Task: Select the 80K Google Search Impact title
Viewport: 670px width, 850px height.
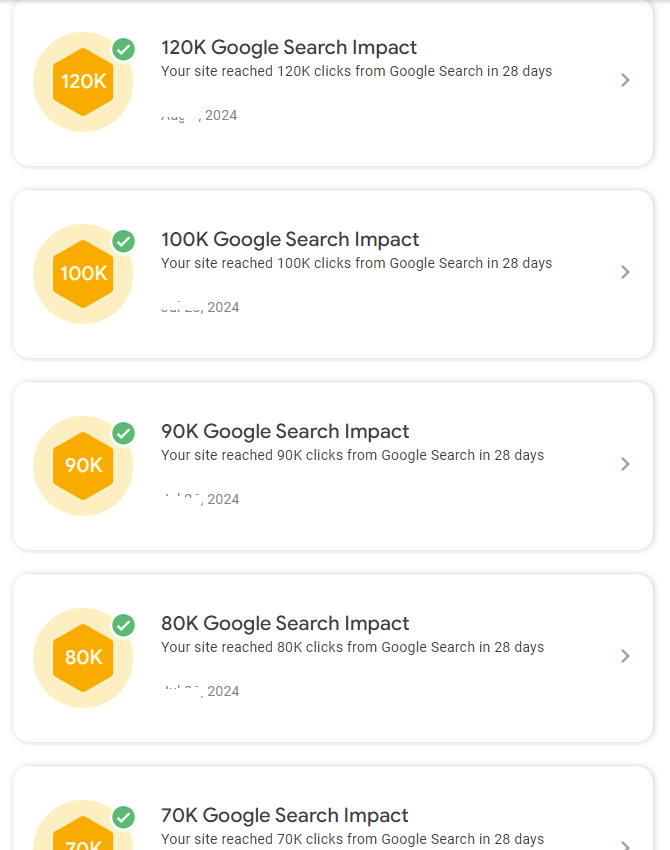Action: click(x=285, y=623)
